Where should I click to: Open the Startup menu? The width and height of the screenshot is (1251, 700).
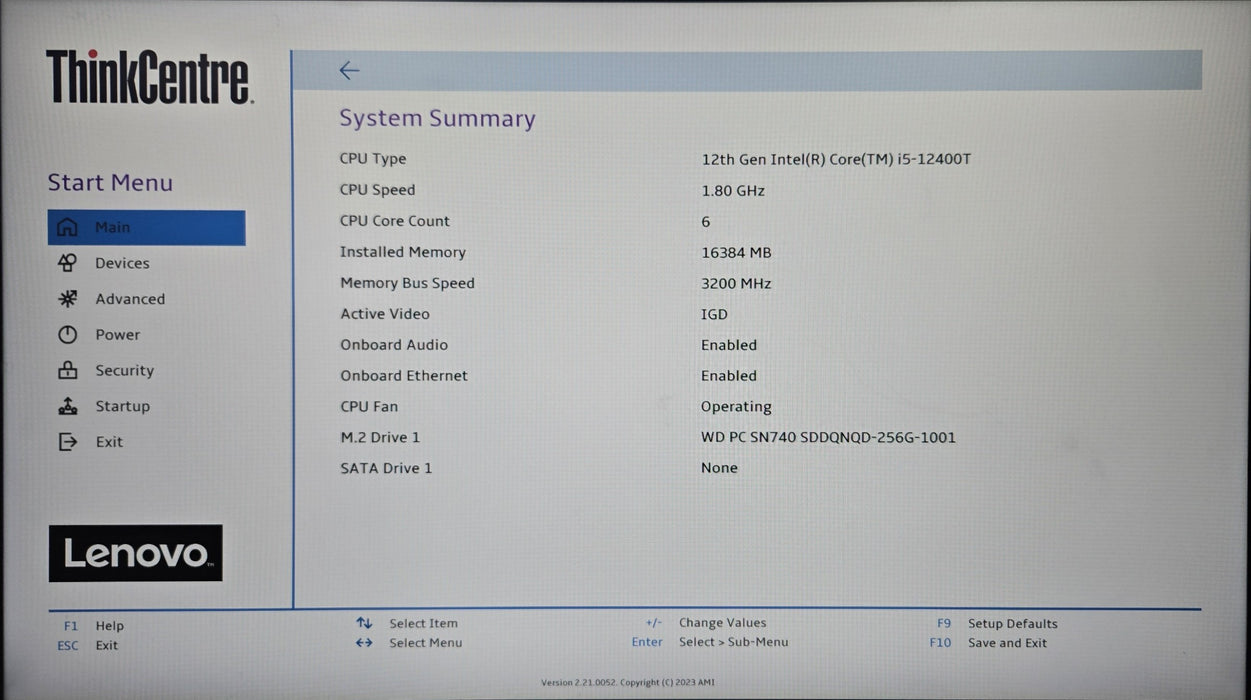tap(122, 406)
